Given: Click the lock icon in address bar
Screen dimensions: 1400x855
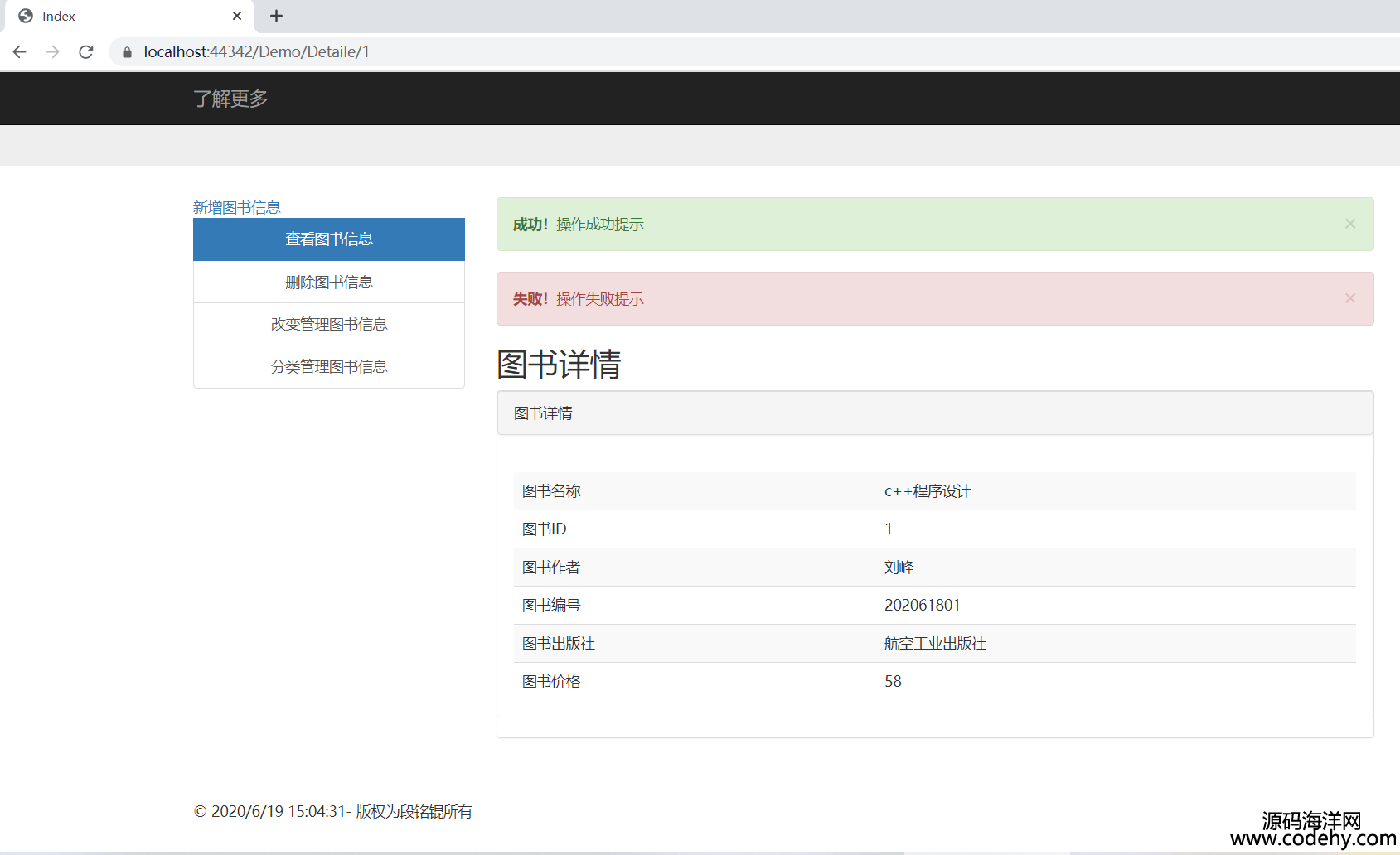Looking at the screenshot, I should coord(127,52).
